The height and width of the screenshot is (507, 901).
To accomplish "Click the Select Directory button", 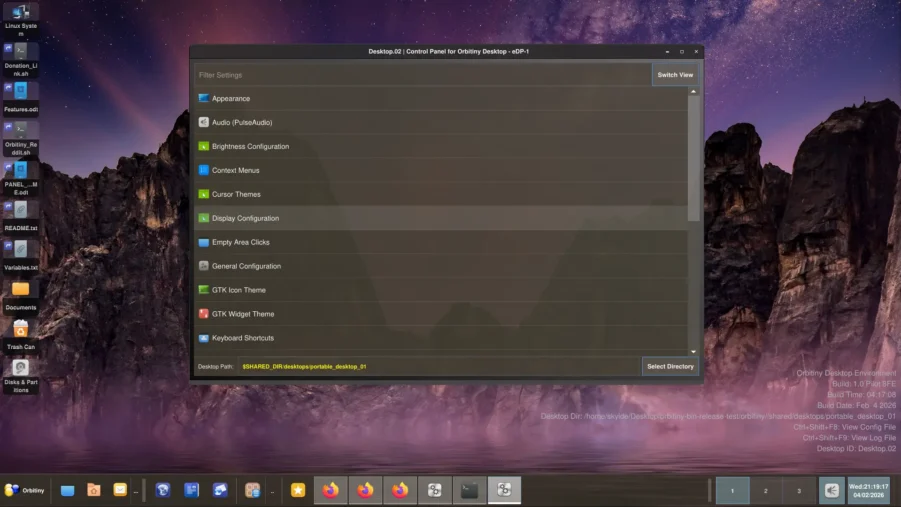I will (x=669, y=366).
